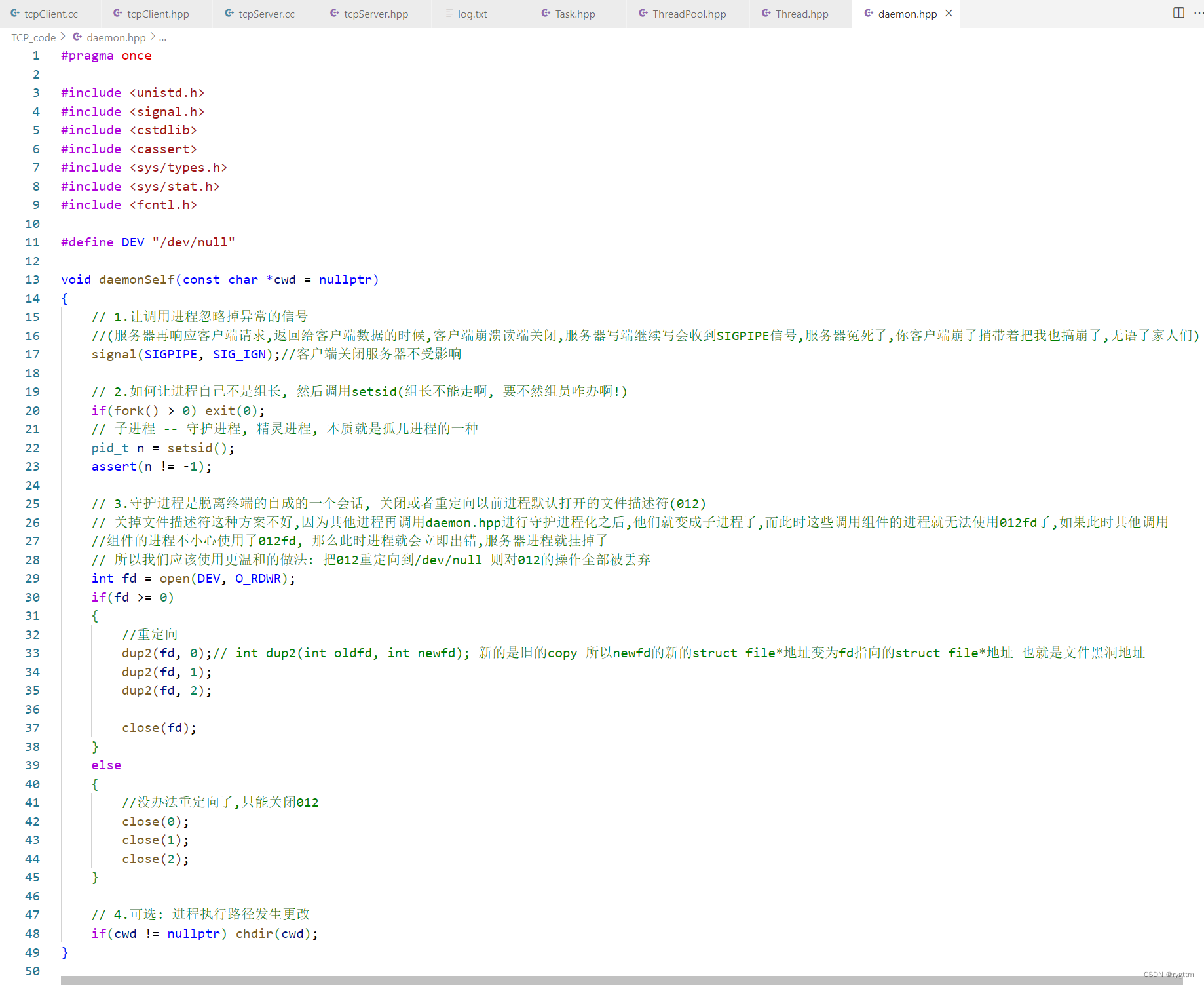Click the C++ icon on Task.hpp tab
1204x985 pixels.
[546, 13]
